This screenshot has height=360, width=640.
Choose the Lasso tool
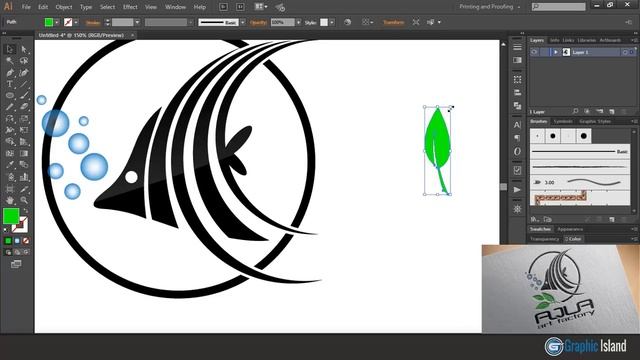click(x=24, y=61)
